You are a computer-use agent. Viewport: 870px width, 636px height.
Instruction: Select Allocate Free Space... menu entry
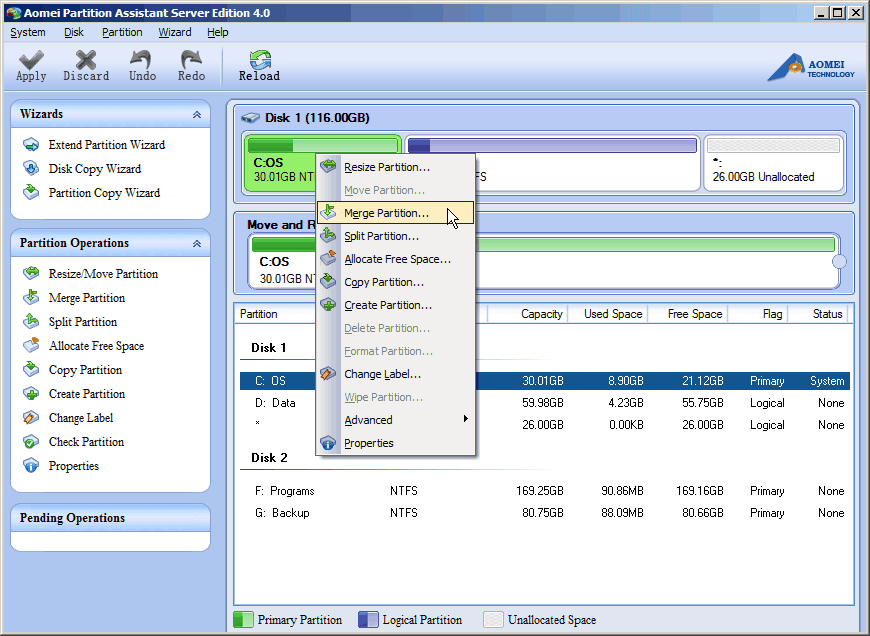click(396, 259)
